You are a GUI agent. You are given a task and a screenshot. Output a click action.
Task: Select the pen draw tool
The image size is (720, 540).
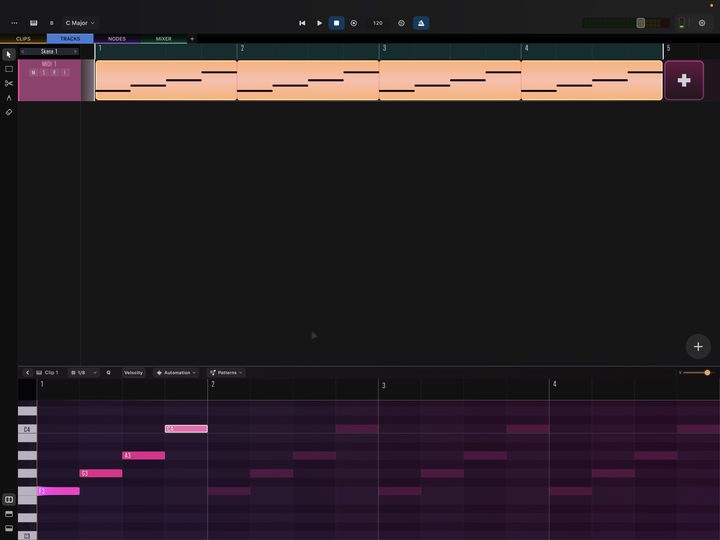[x=9, y=98]
